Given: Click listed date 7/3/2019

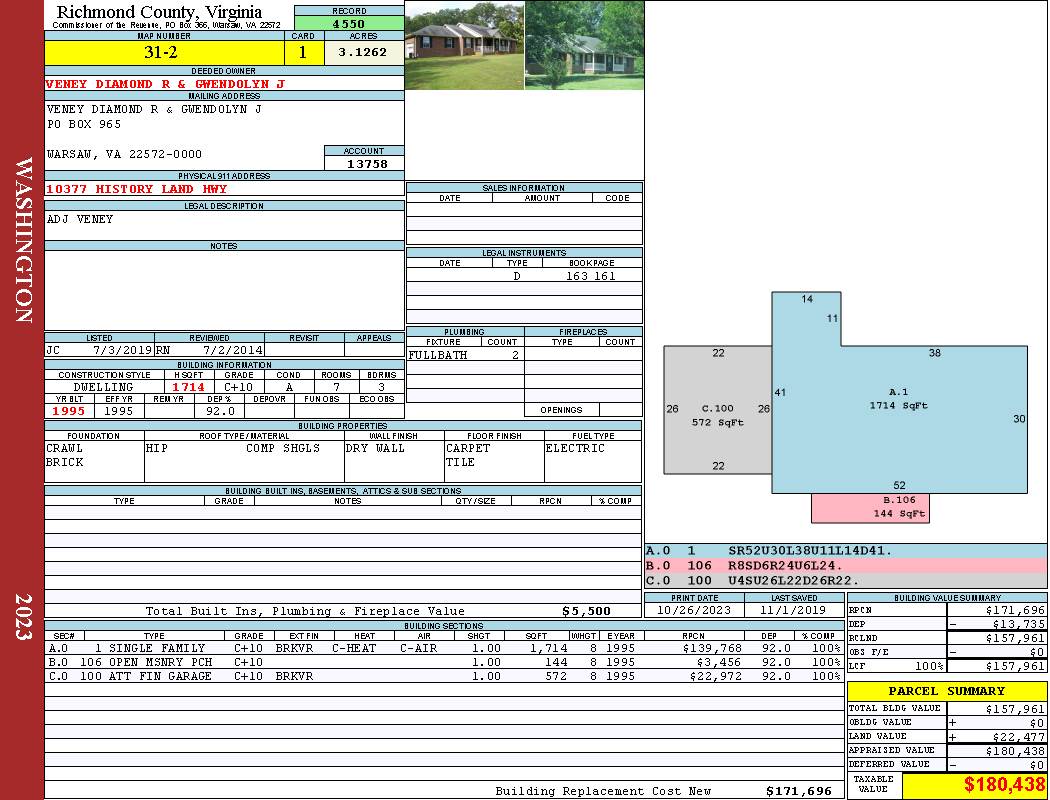Looking at the screenshot, I should point(123,350).
